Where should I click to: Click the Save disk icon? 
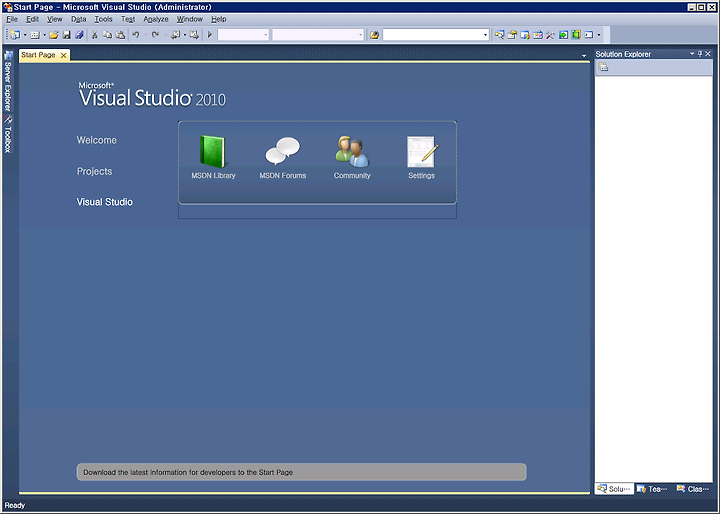67,35
